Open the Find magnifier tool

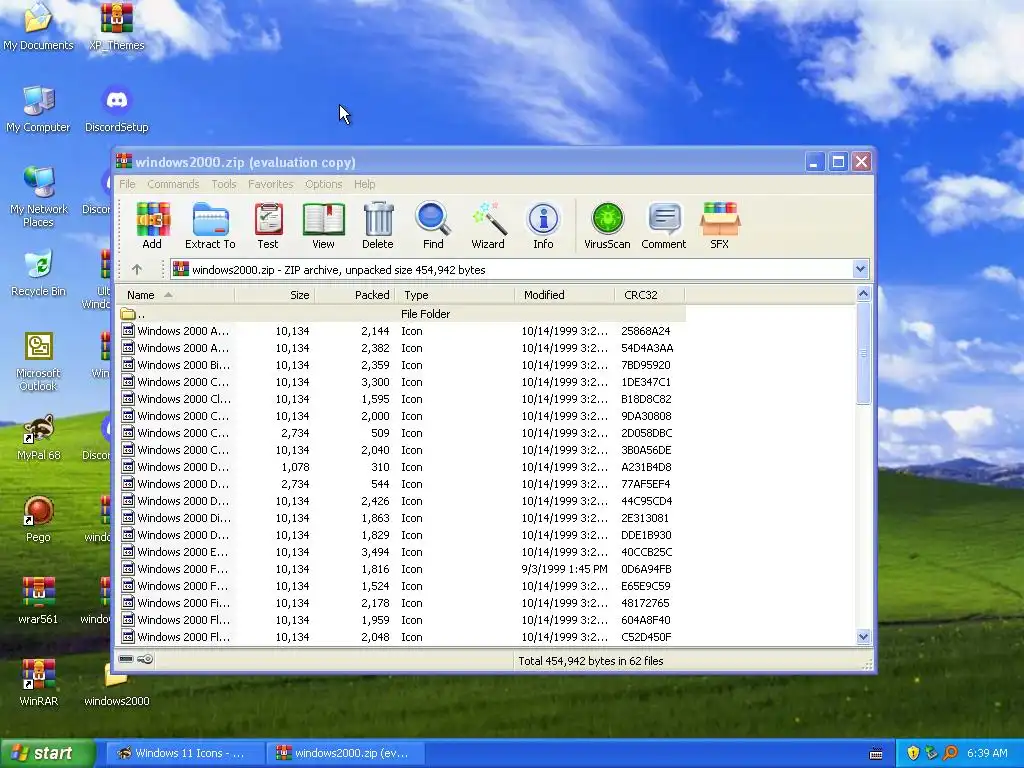click(433, 226)
